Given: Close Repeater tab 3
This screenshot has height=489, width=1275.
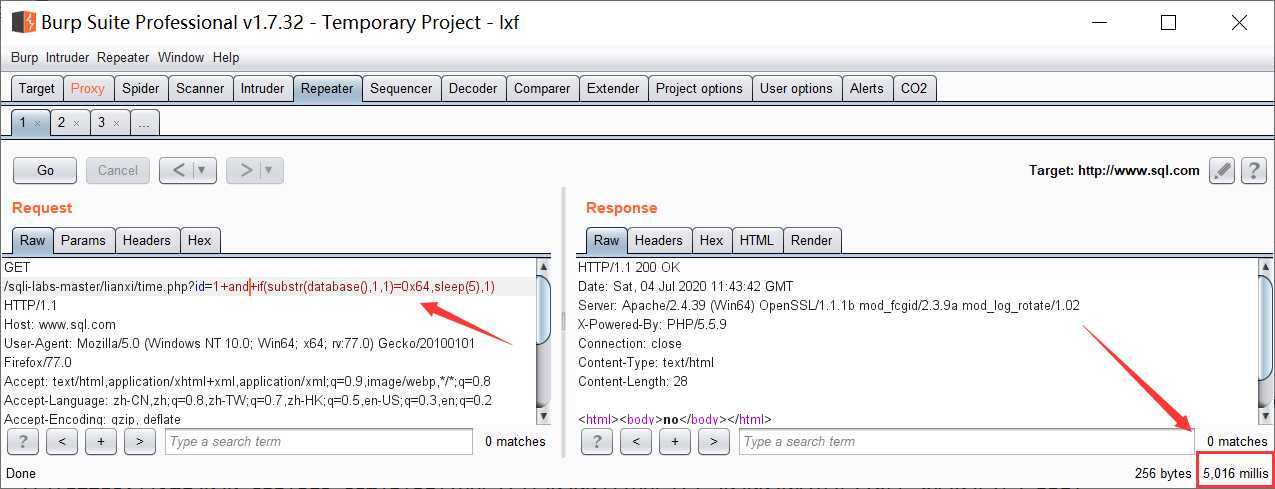Looking at the screenshot, I should click(x=116, y=123).
